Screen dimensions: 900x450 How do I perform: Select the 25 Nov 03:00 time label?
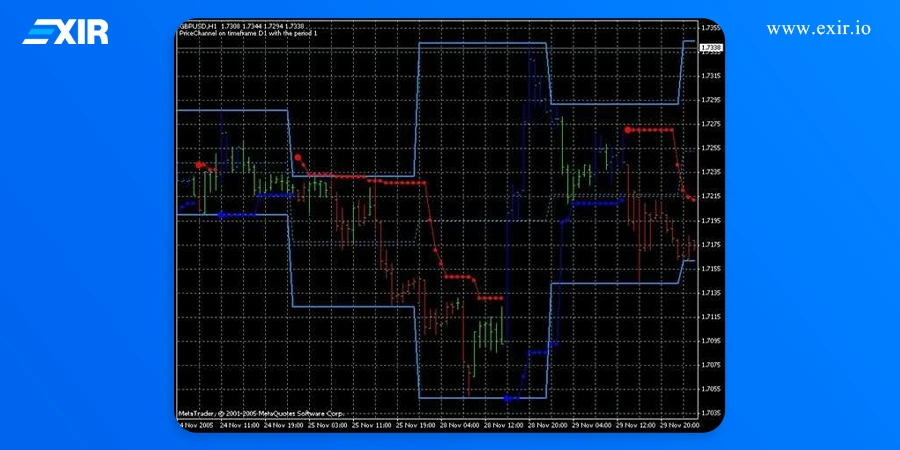coord(328,425)
